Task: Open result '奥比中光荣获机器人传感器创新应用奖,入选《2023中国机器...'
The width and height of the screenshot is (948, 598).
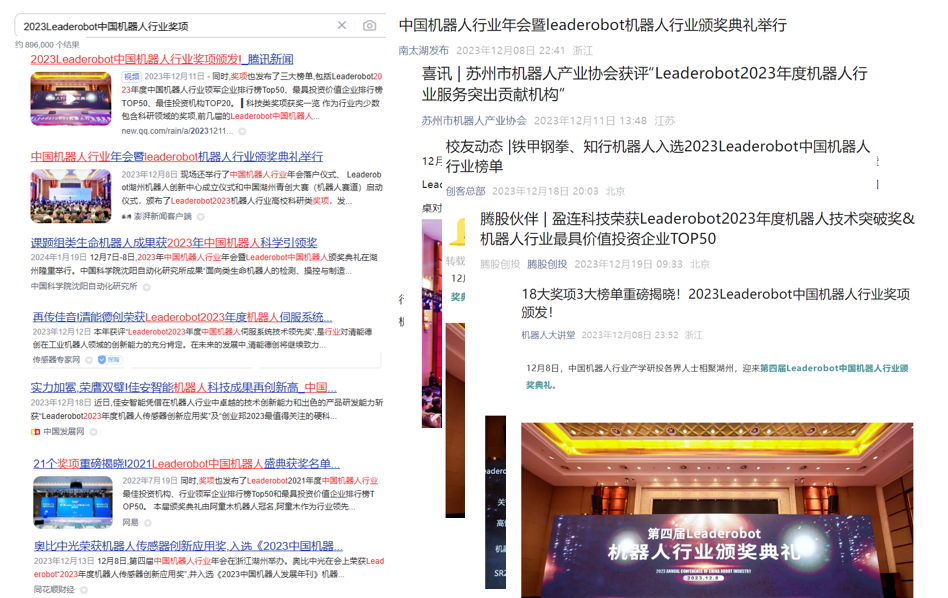Action: point(188,546)
